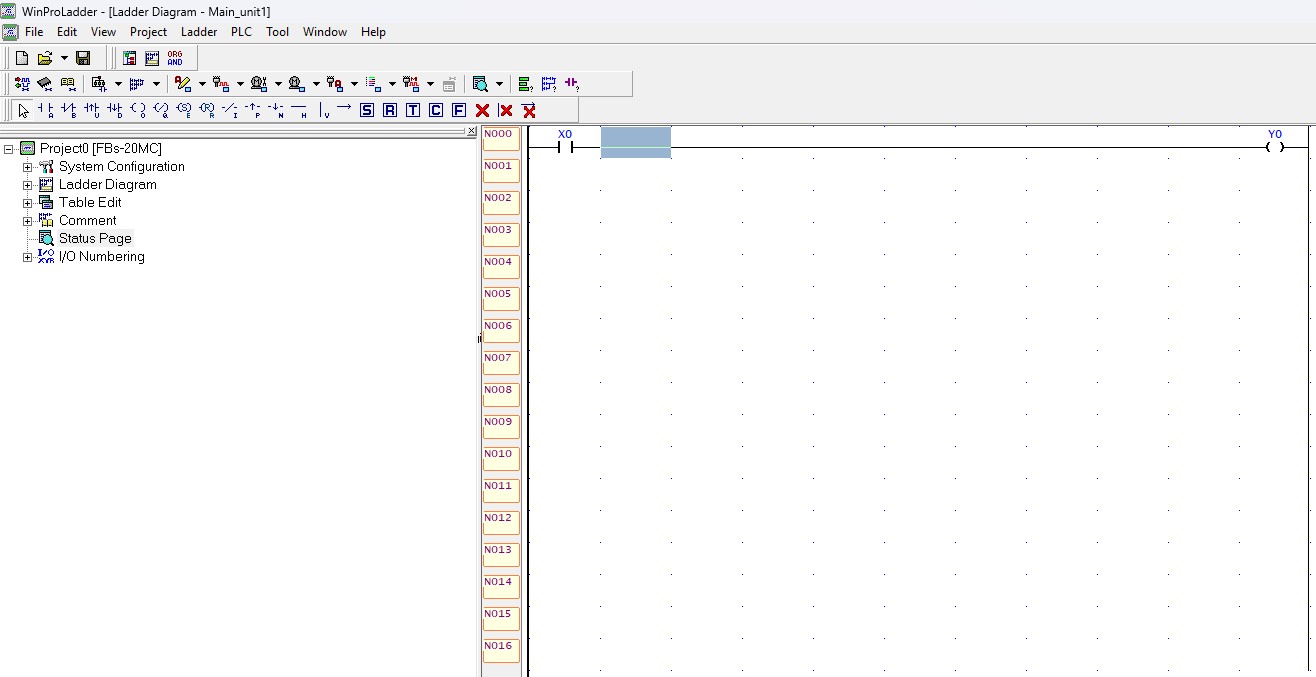
Task: Collapse the Project0 [FBs-20MC] root node
Action: (9, 149)
